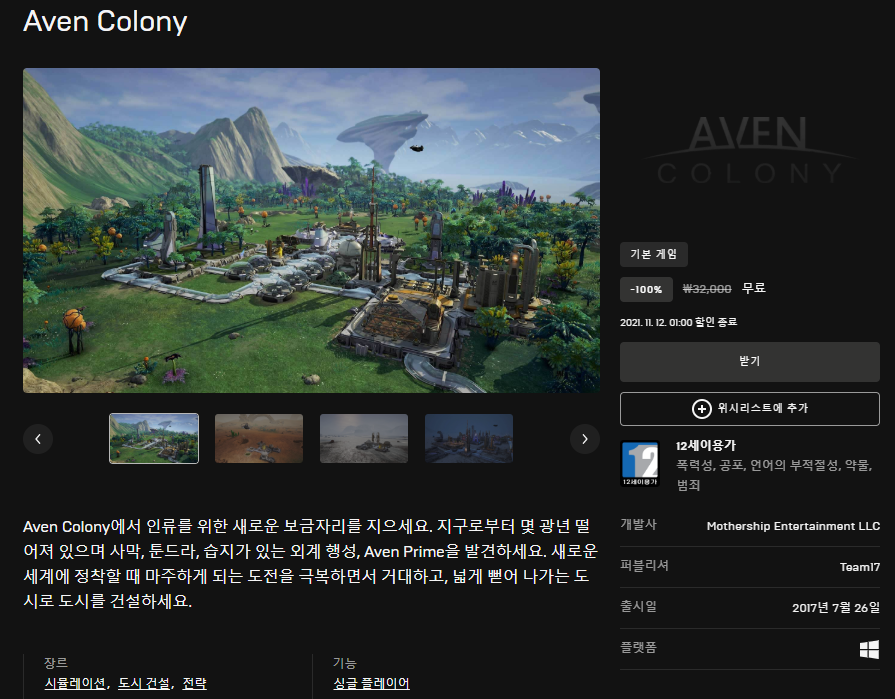
Task: Click the -100% discount badge
Action: click(x=646, y=289)
